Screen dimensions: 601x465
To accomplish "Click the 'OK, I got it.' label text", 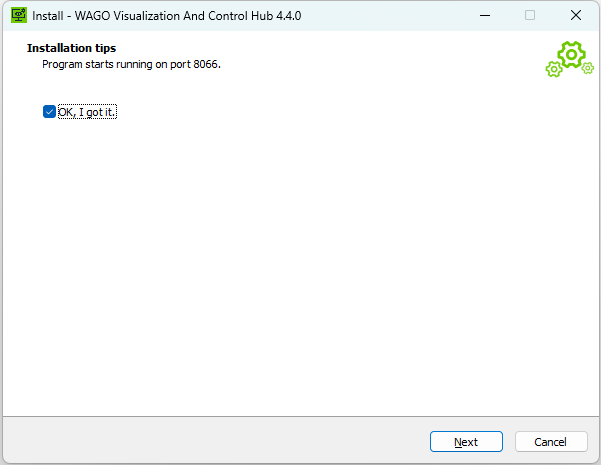I will (x=87, y=112).
